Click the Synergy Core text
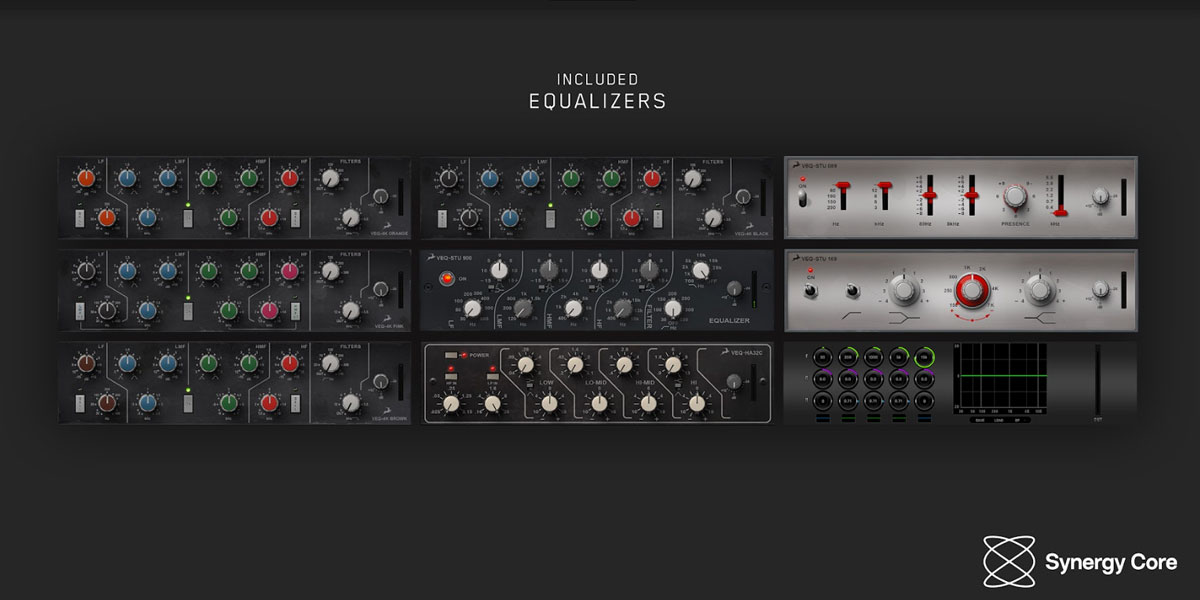The image size is (1200, 600). pyautogui.click(x=1111, y=562)
